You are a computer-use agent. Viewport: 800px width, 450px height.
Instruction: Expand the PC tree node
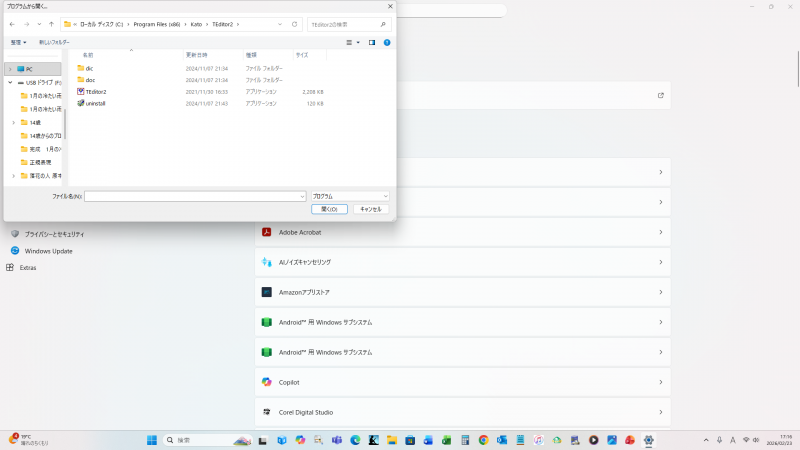[10, 69]
